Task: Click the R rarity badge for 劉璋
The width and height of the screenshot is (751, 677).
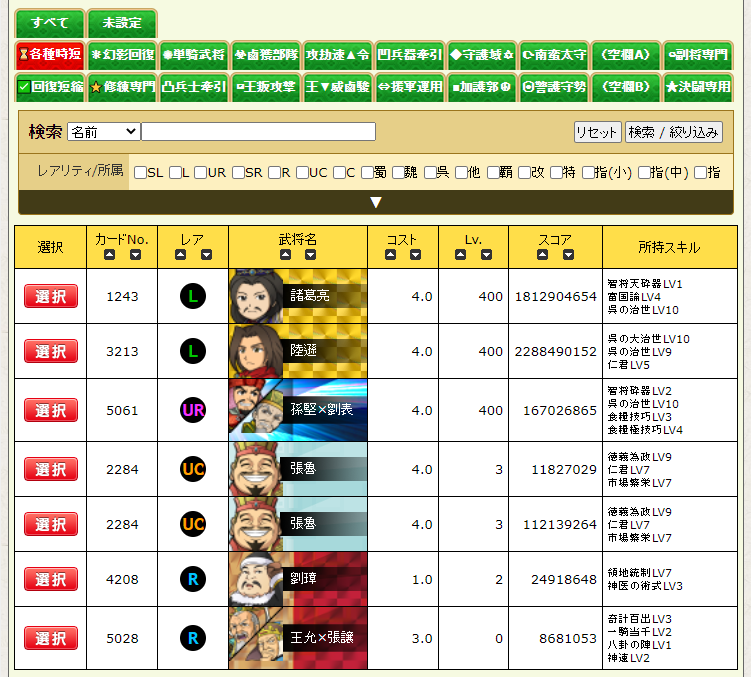Action: click(x=193, y=579)
